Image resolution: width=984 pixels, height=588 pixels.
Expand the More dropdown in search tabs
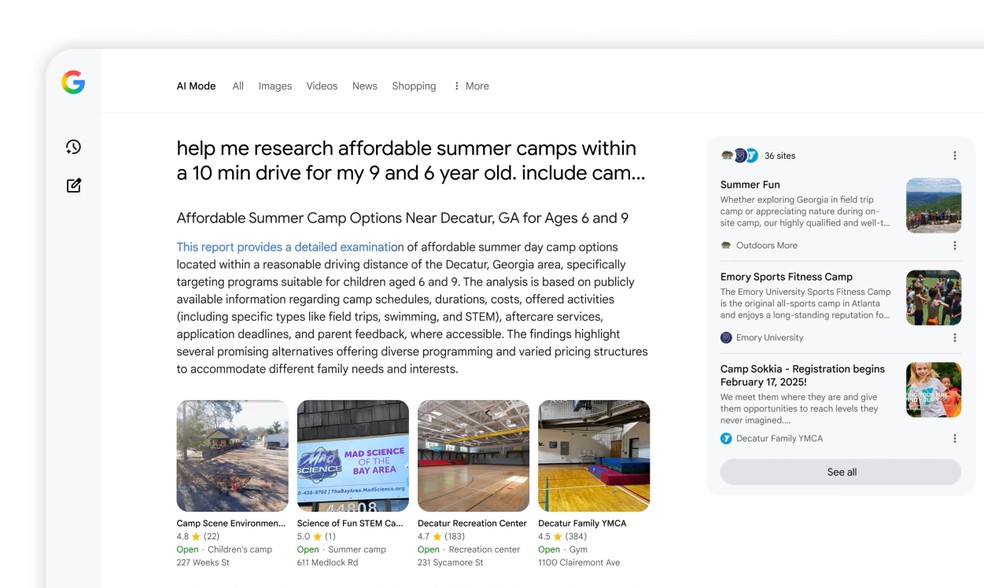click(x=471, y=86)
